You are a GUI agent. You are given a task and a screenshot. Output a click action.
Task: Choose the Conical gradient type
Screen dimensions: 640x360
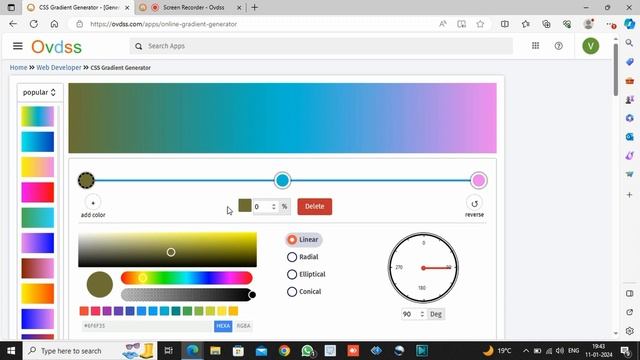click(x=304, y=291)
